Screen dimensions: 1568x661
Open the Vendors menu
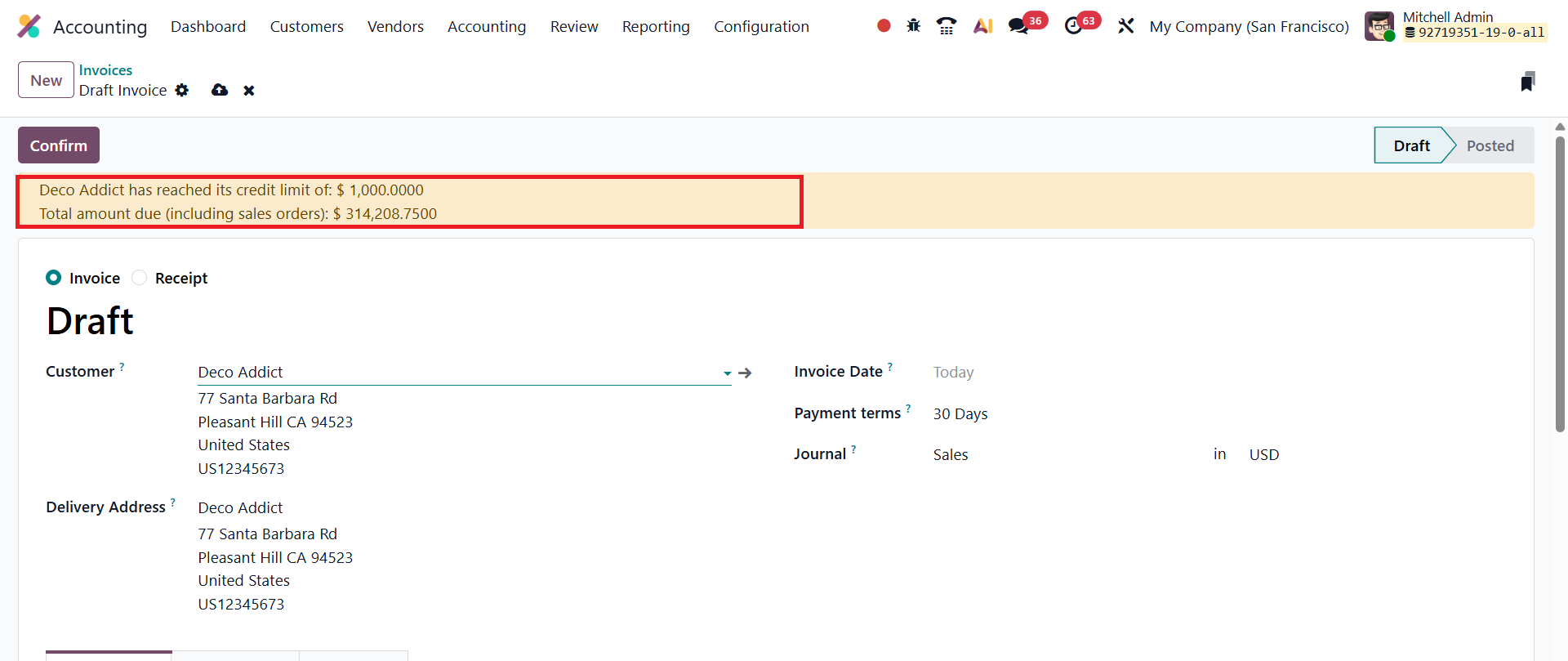(395, 26)
